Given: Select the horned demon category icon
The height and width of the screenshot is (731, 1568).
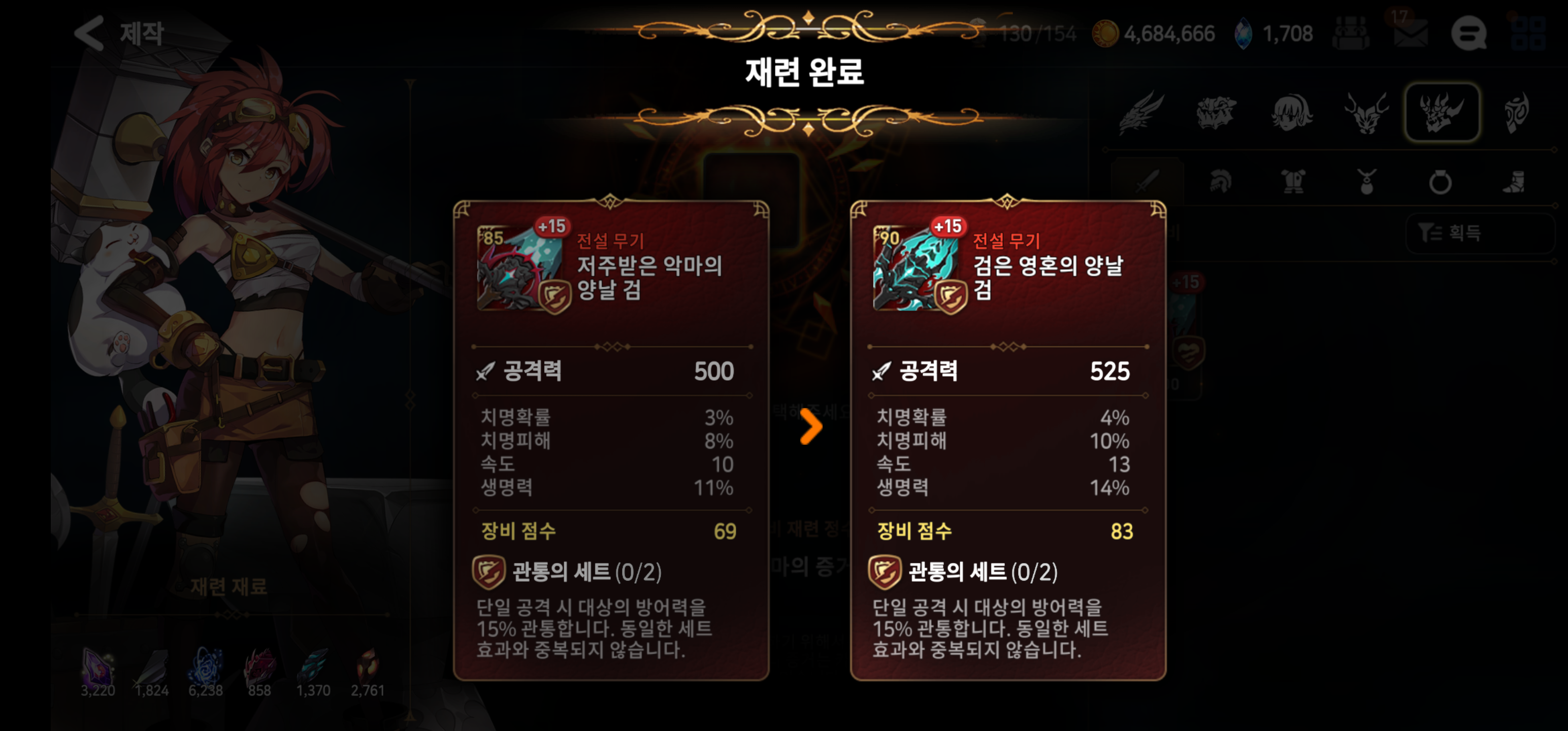Looking at the screenshot, I should coord(1442,113).
